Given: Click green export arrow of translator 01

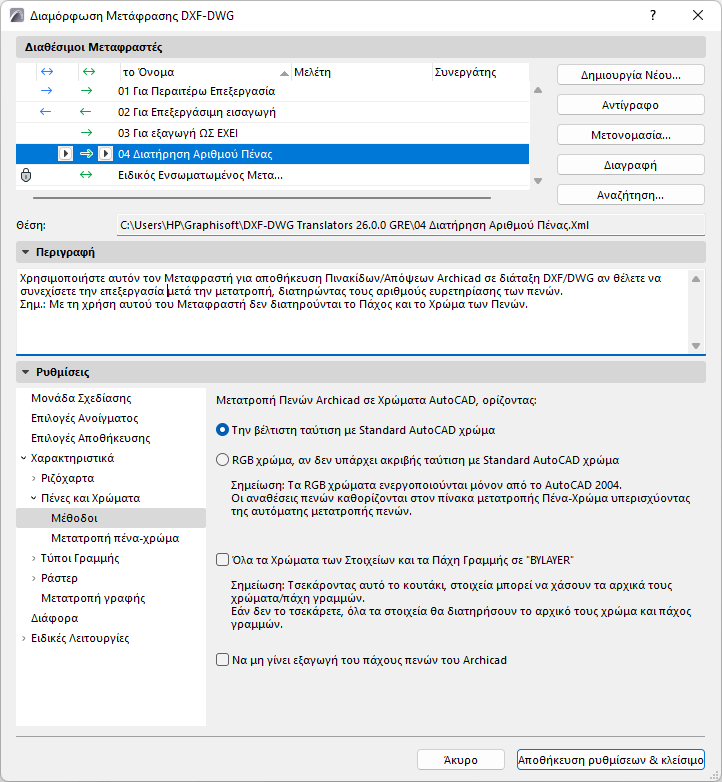Looking at the screenshot, I should 86,91.
